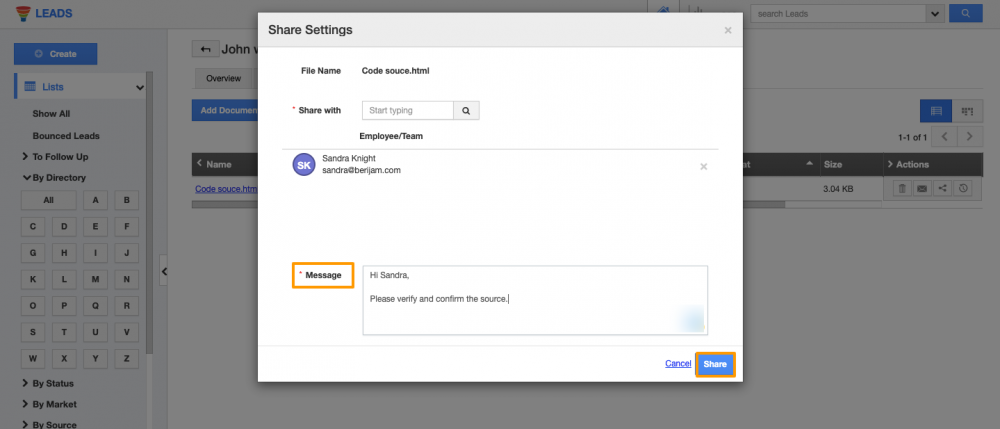
Task: Remove Sandra Knight from share list
Action: pyautogui.click(x=703, y=166)
